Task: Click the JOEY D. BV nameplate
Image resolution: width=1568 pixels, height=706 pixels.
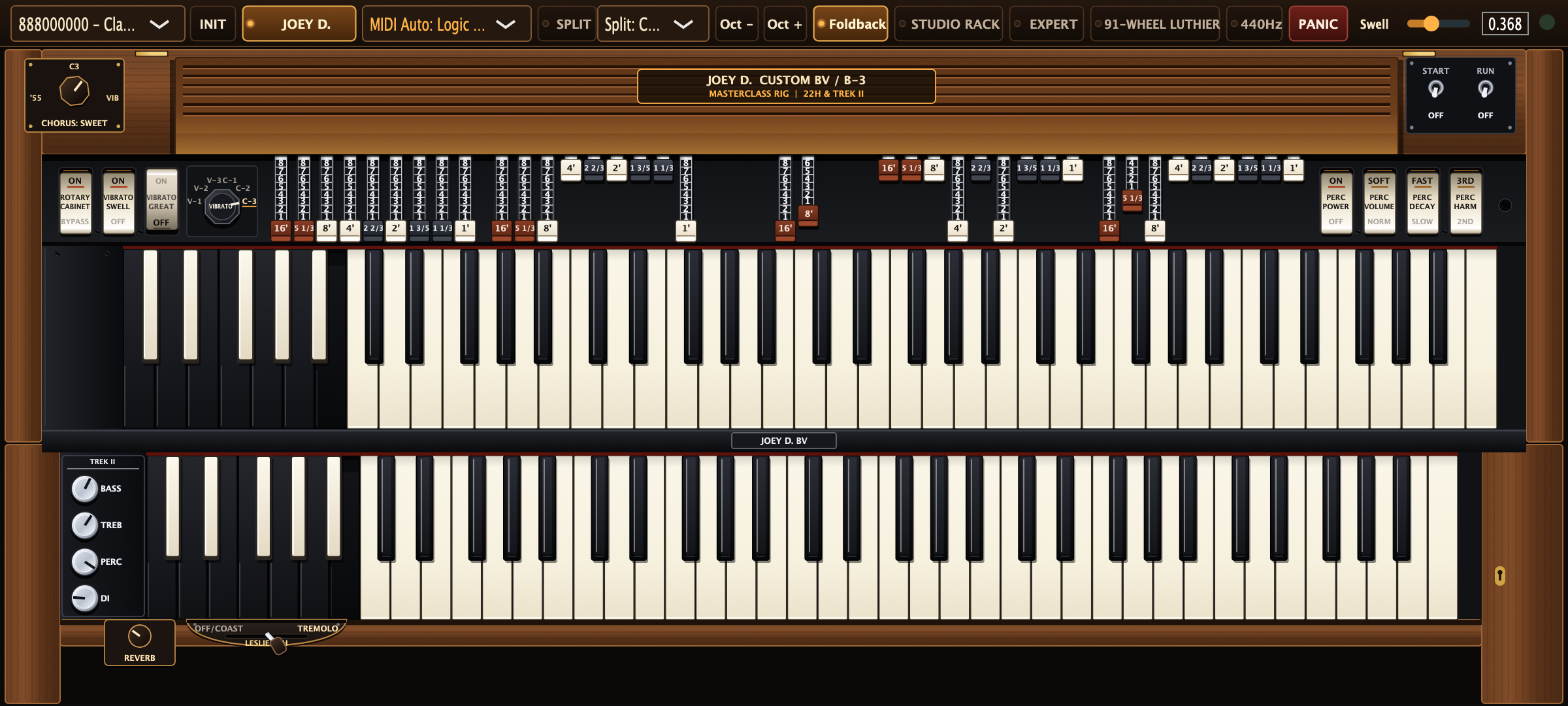Action: (x=783, y=441)
